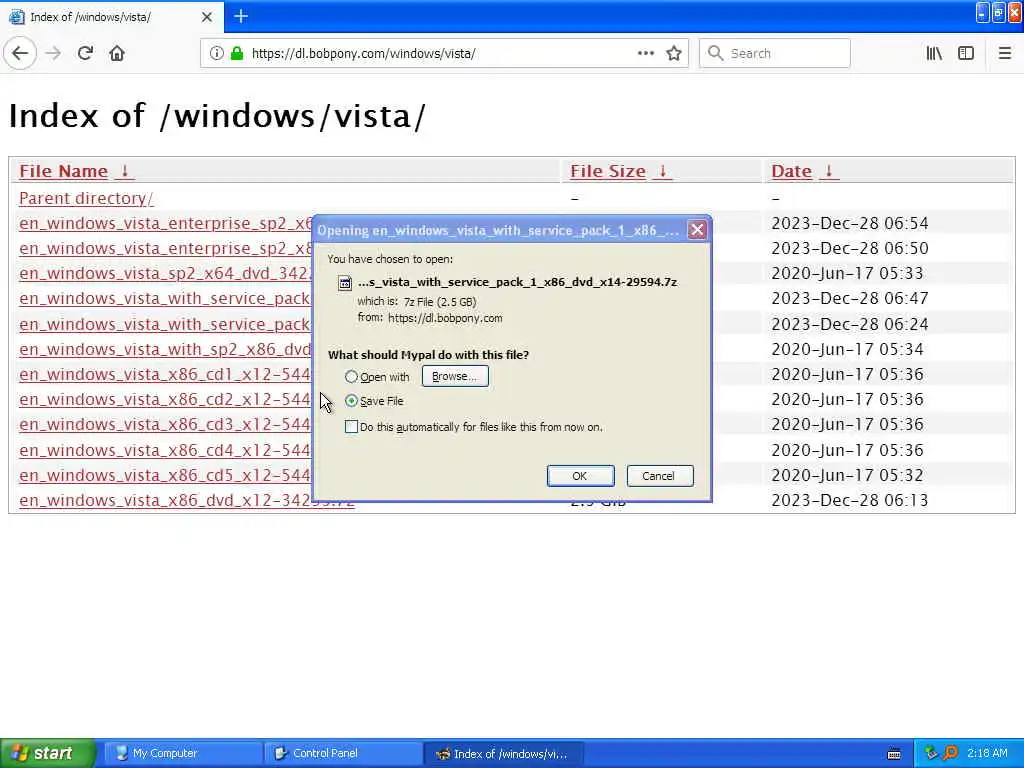This screenshot has width=1024, height=768.
Task: Open en_windows_vista_x86_cd4 link
Action: pos(165,450)
